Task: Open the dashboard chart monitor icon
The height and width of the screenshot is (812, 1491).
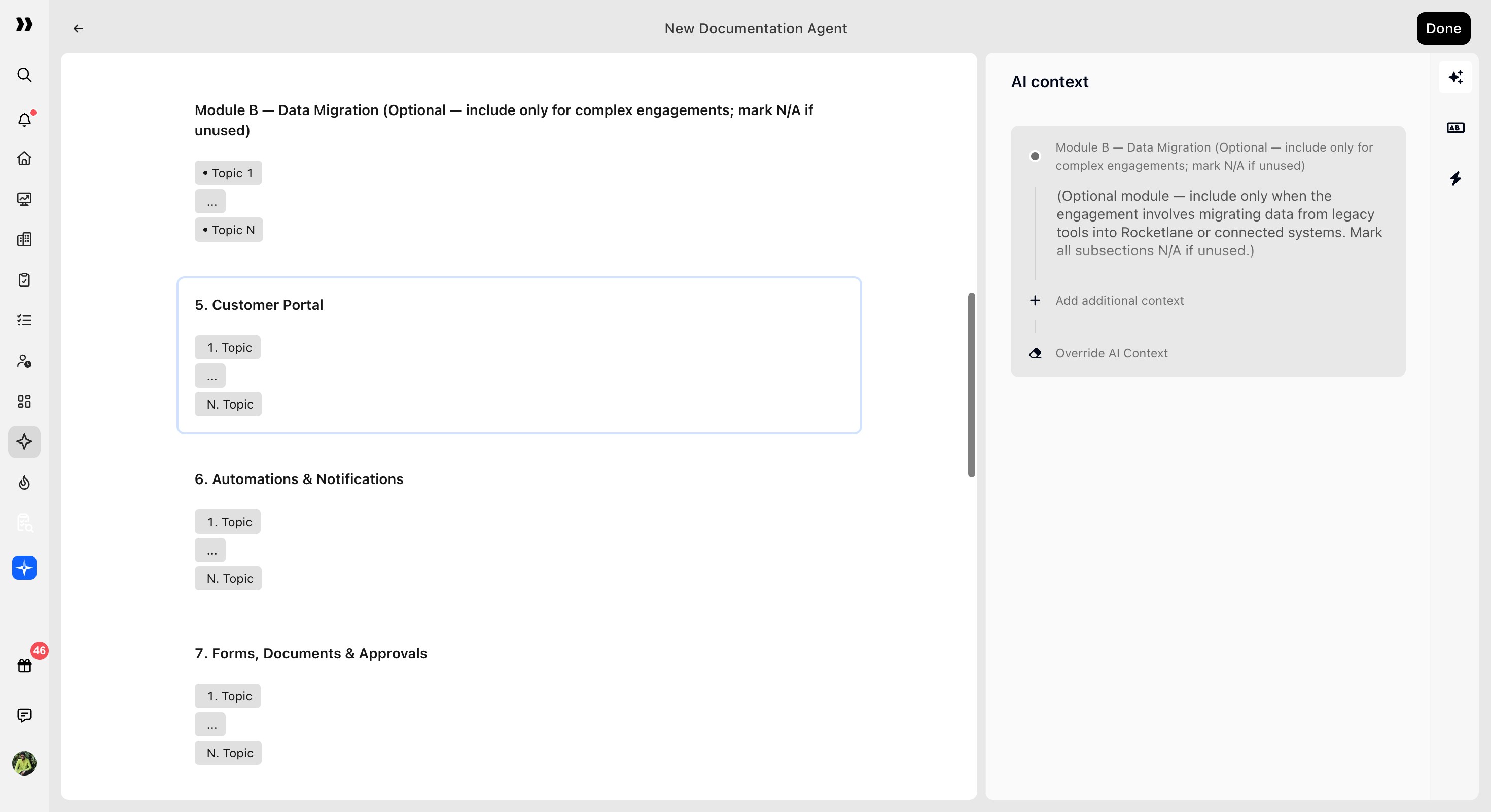Action: 24,199
